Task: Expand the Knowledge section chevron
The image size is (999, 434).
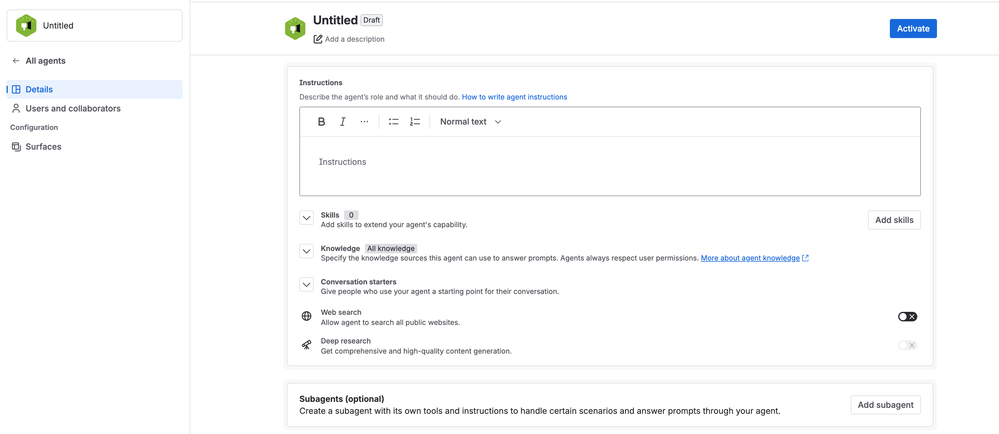Action: click(306, 251)
